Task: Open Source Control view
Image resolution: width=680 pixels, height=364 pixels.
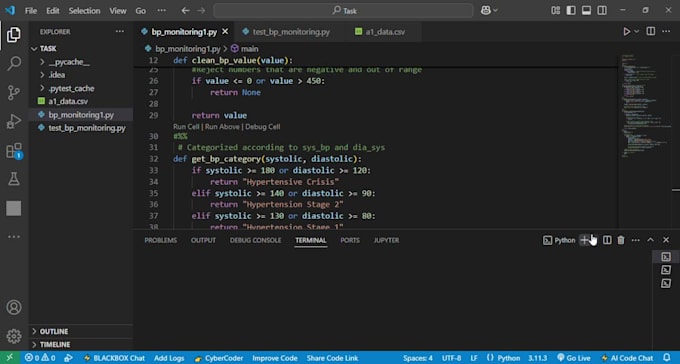Action: [13, 92]
